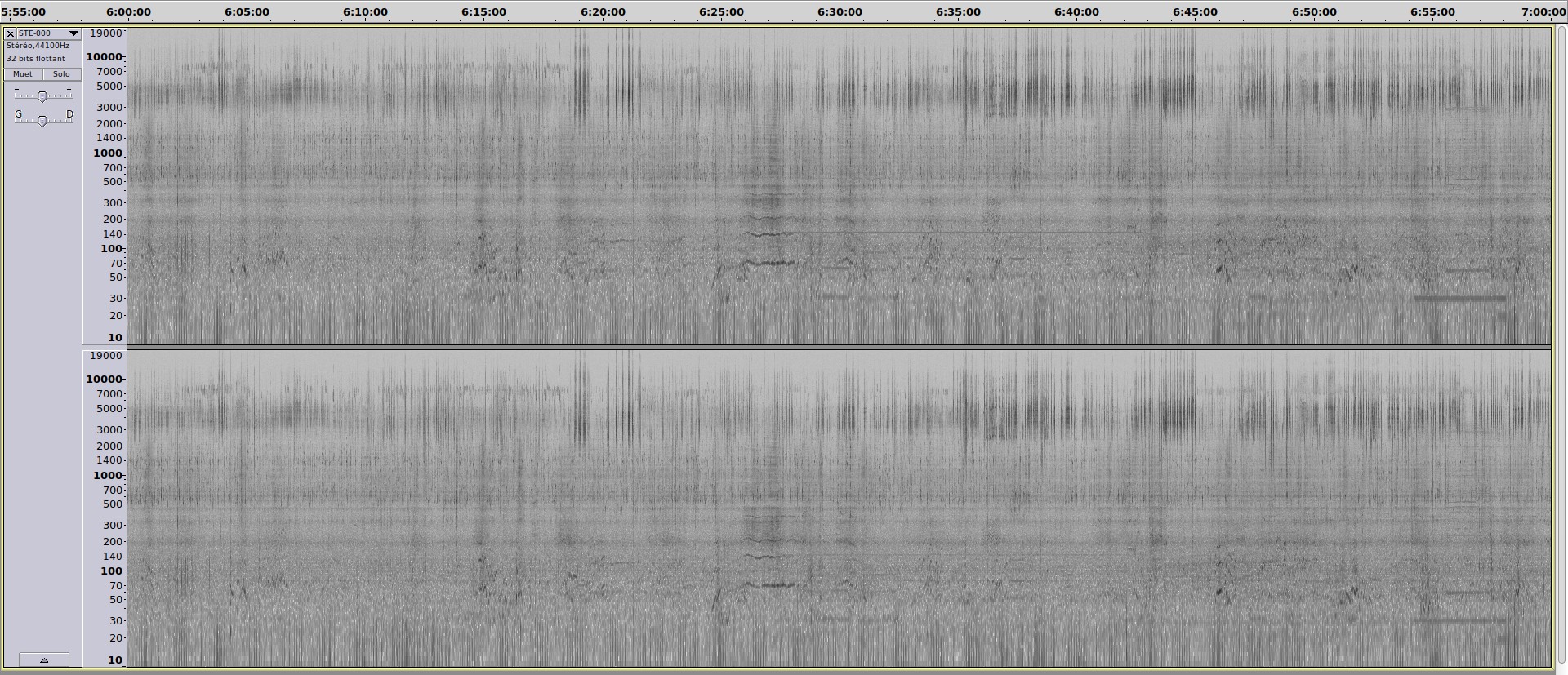Click the 10000 Hz label on lower channel scale
The height and width of the screenshot is (675, 1568).
(104, 379)
